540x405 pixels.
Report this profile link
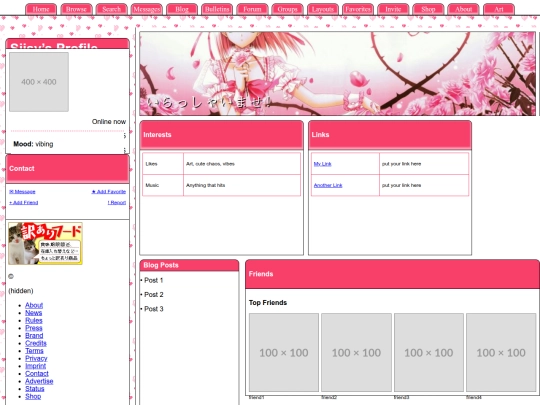117,202
